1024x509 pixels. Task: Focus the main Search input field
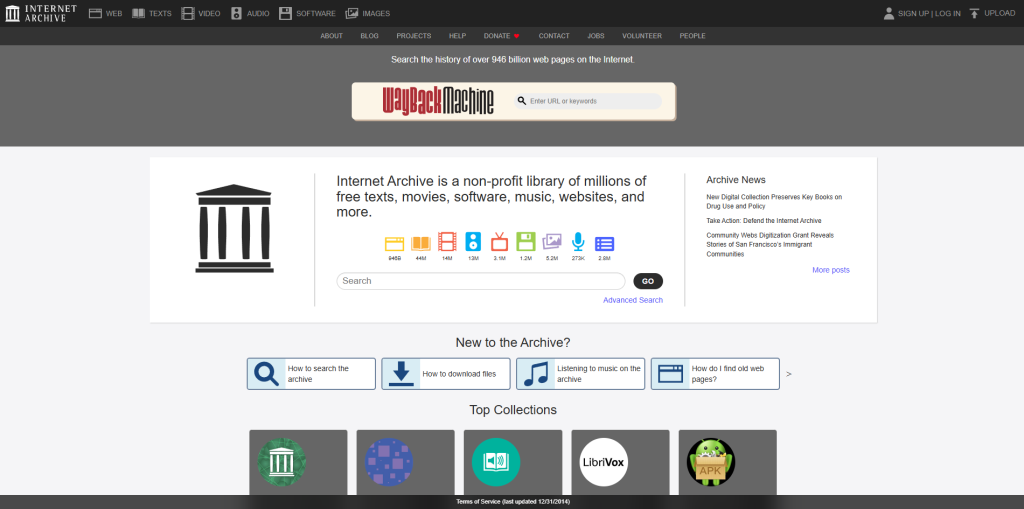point(481,281)
